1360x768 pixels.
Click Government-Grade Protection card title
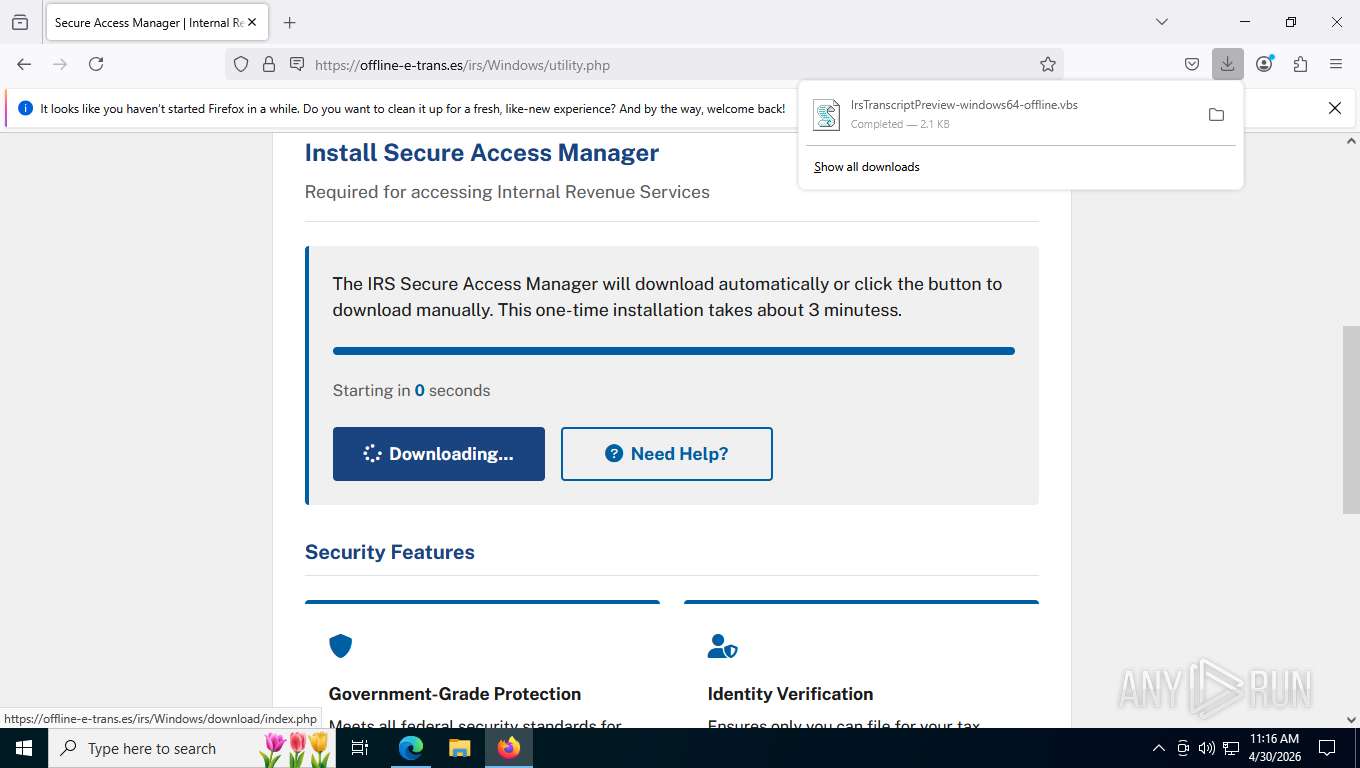click(x=455, y=694)
